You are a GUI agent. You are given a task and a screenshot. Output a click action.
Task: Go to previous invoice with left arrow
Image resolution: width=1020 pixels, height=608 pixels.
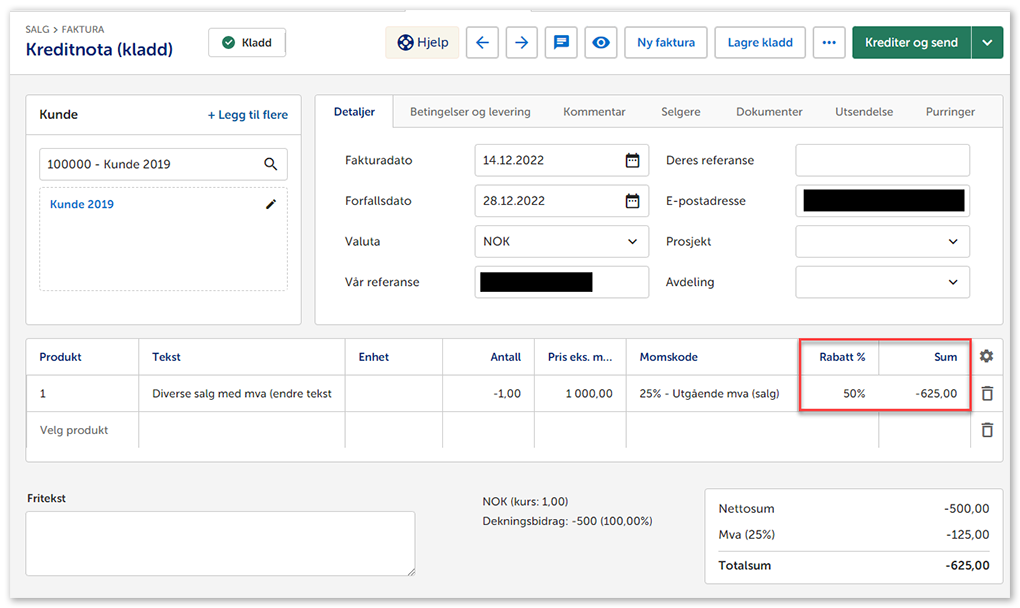click(x=482, y=43)
